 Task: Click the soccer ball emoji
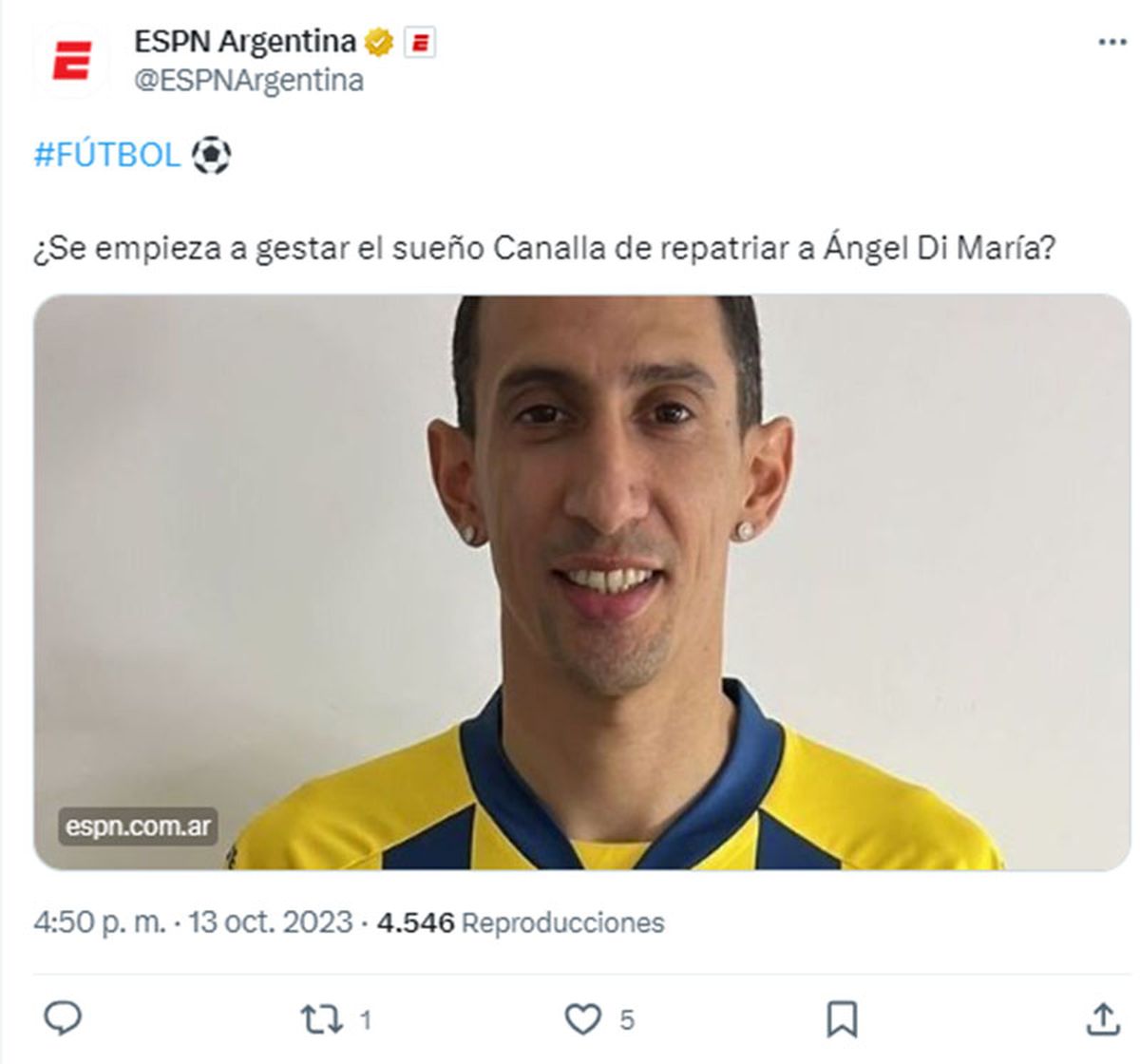pos(211,155)
